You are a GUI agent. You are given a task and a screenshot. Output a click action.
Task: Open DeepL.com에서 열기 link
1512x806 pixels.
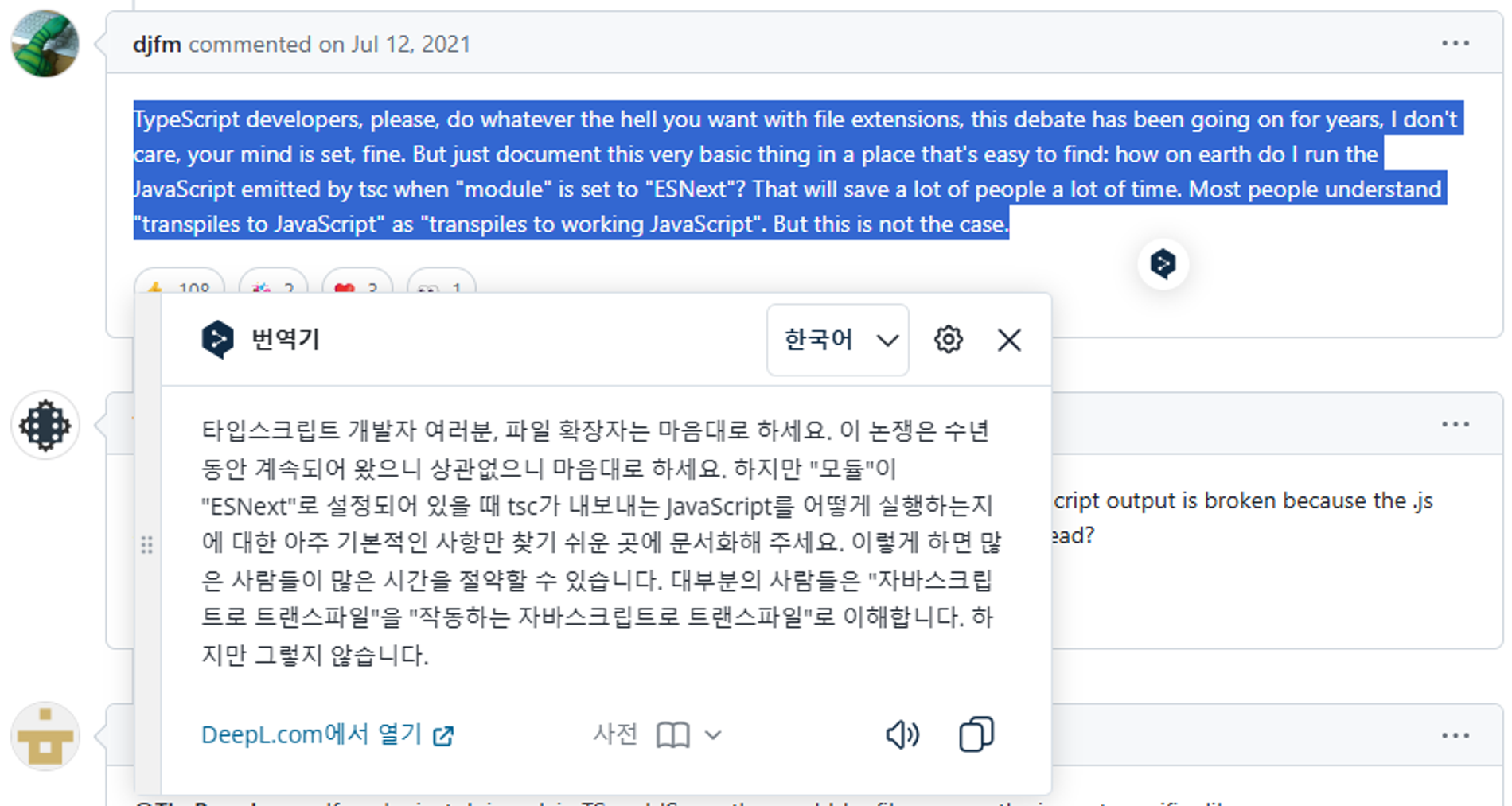click(x=327, y=734)
